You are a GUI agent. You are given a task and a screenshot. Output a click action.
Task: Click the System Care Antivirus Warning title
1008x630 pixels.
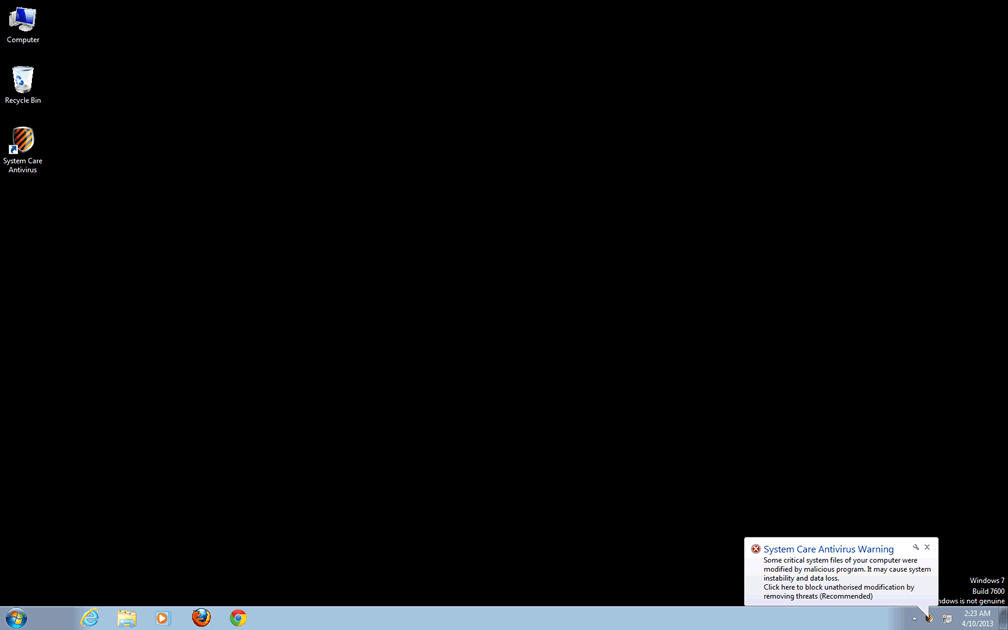(x=828, y=549)
